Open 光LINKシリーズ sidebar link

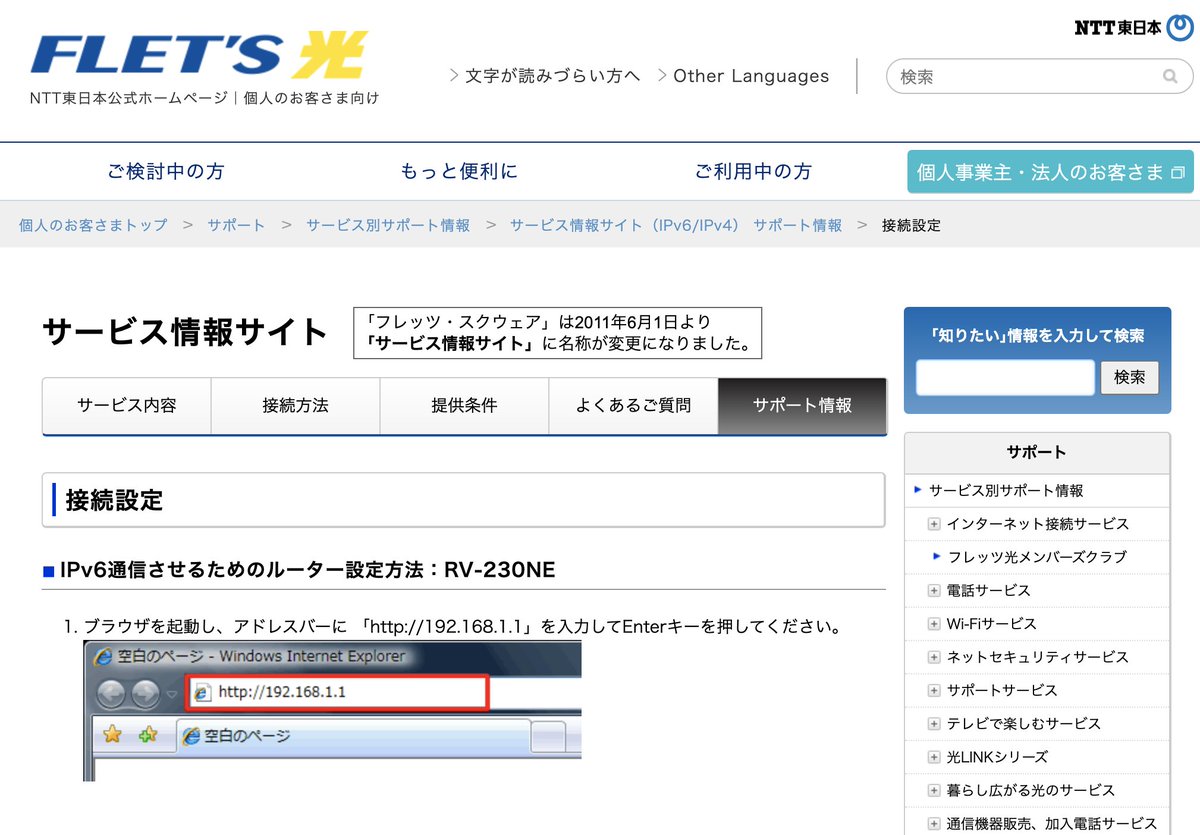(x=998, y=757)
